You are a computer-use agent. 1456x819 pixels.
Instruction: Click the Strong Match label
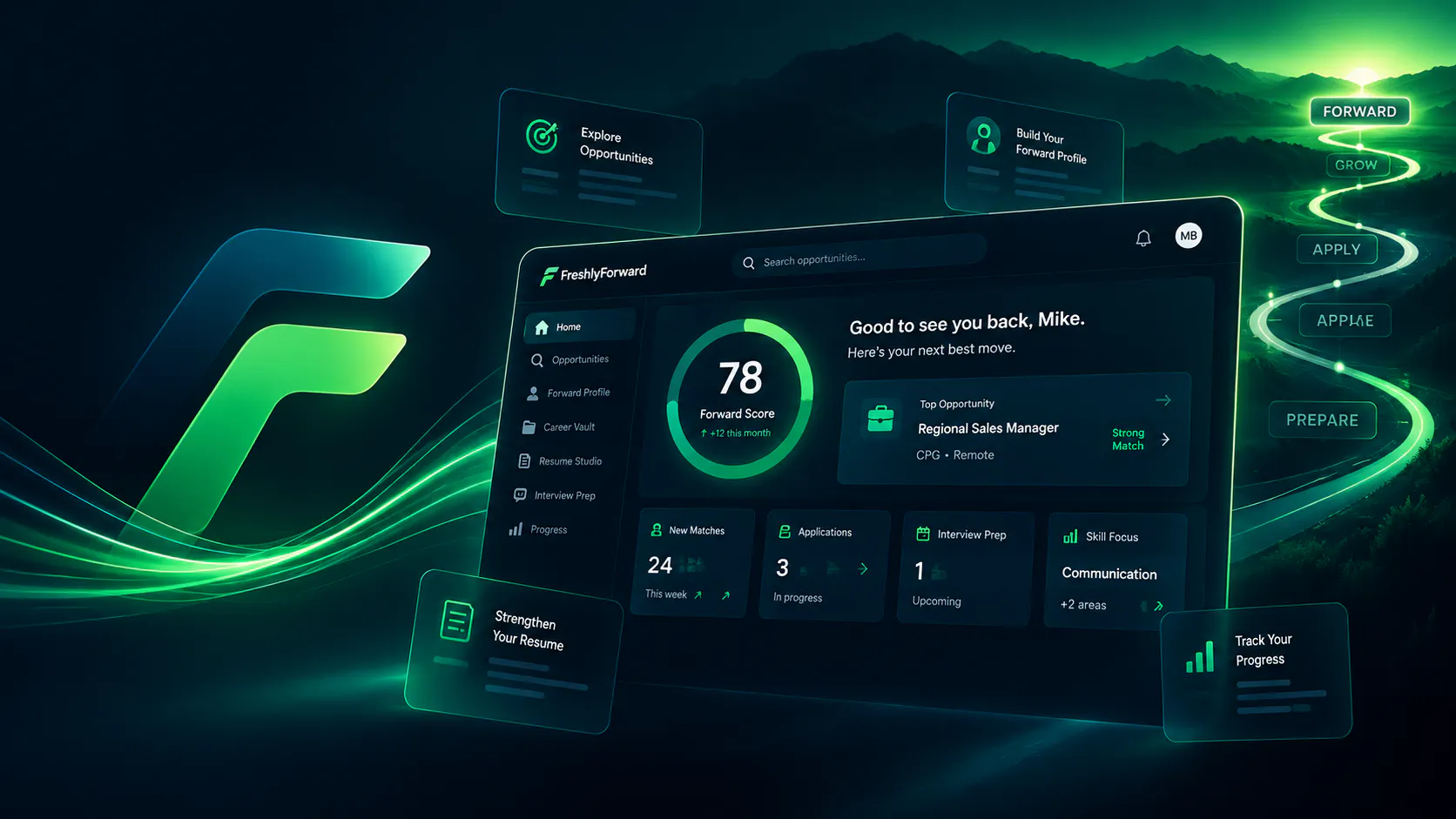tap(1128, 440)
